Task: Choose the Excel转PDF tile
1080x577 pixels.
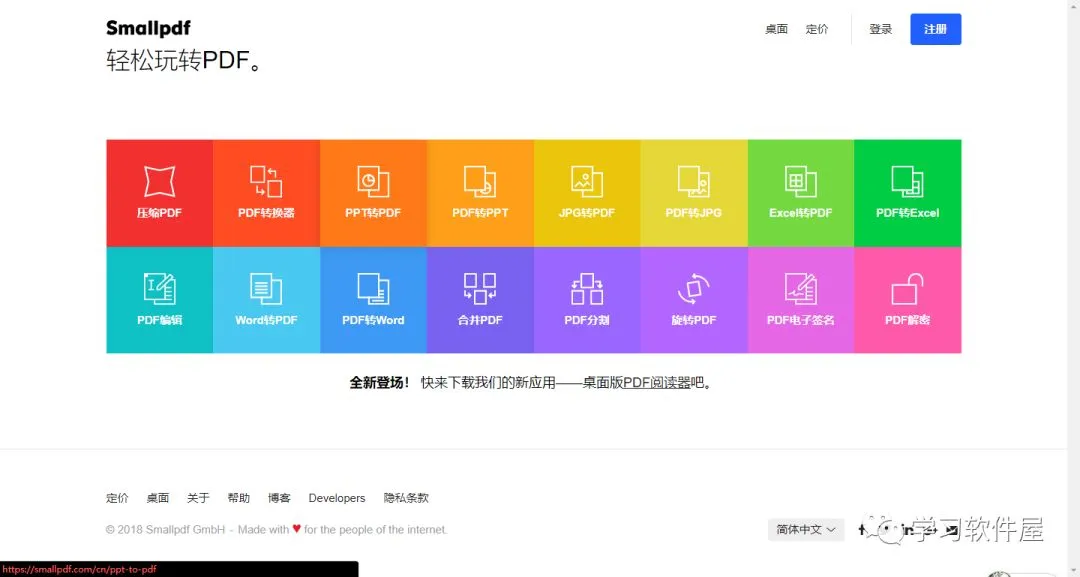Action: tap(801, 193)
